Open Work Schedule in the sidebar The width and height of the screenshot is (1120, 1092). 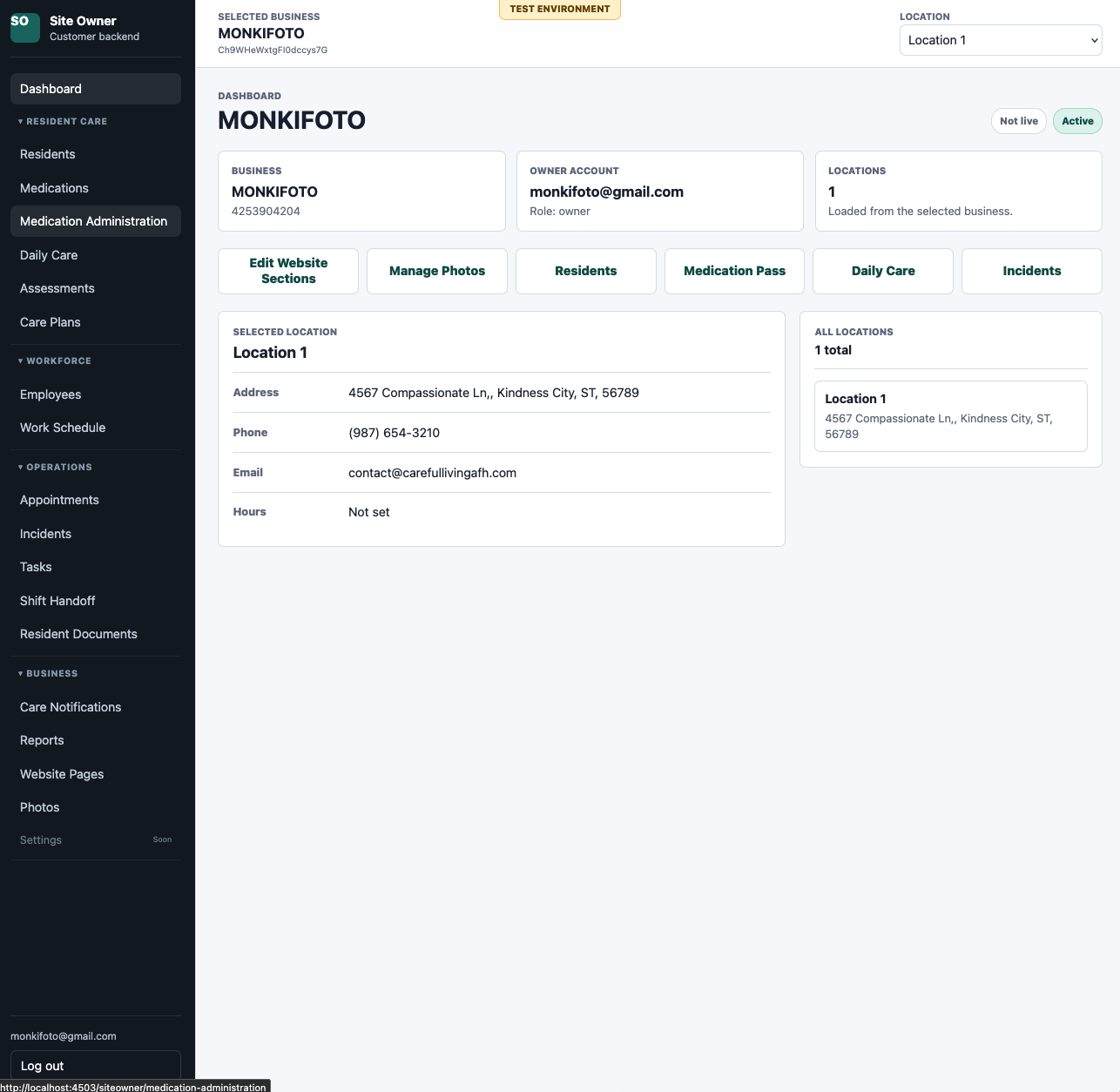[96, 428]
